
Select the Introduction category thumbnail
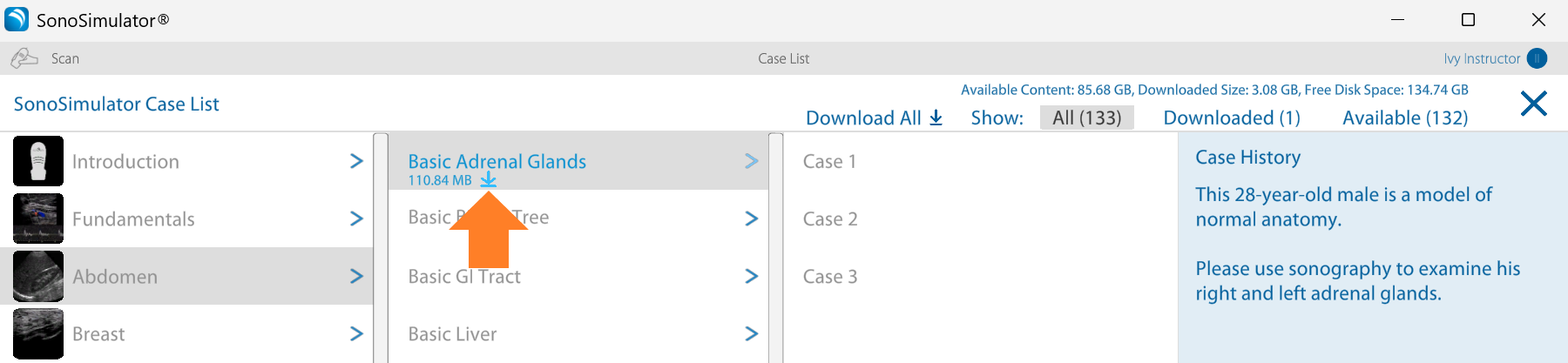pos(38,161)
